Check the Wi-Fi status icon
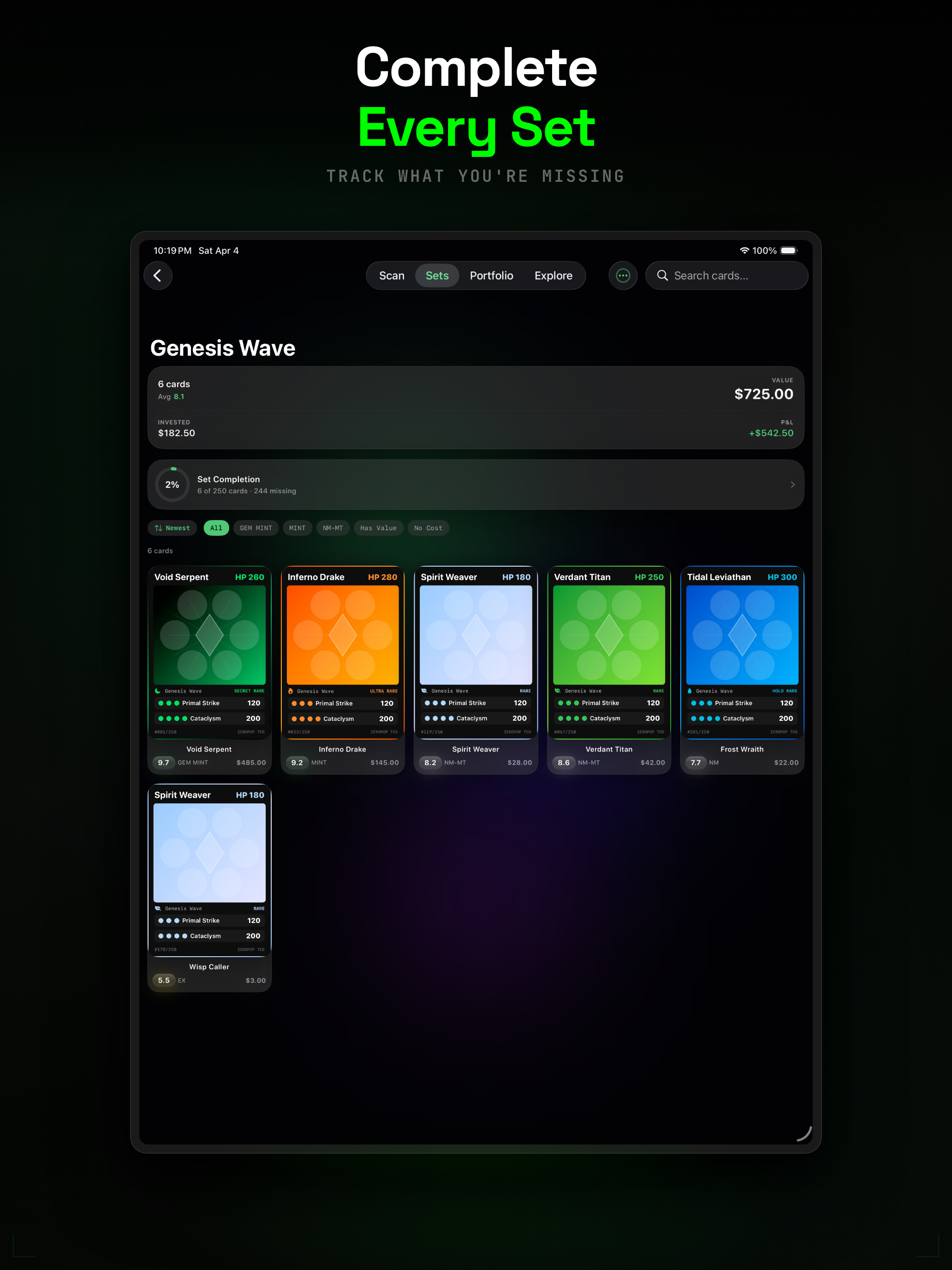Viewport: 952px width, 1270px height. click(744, 250)
